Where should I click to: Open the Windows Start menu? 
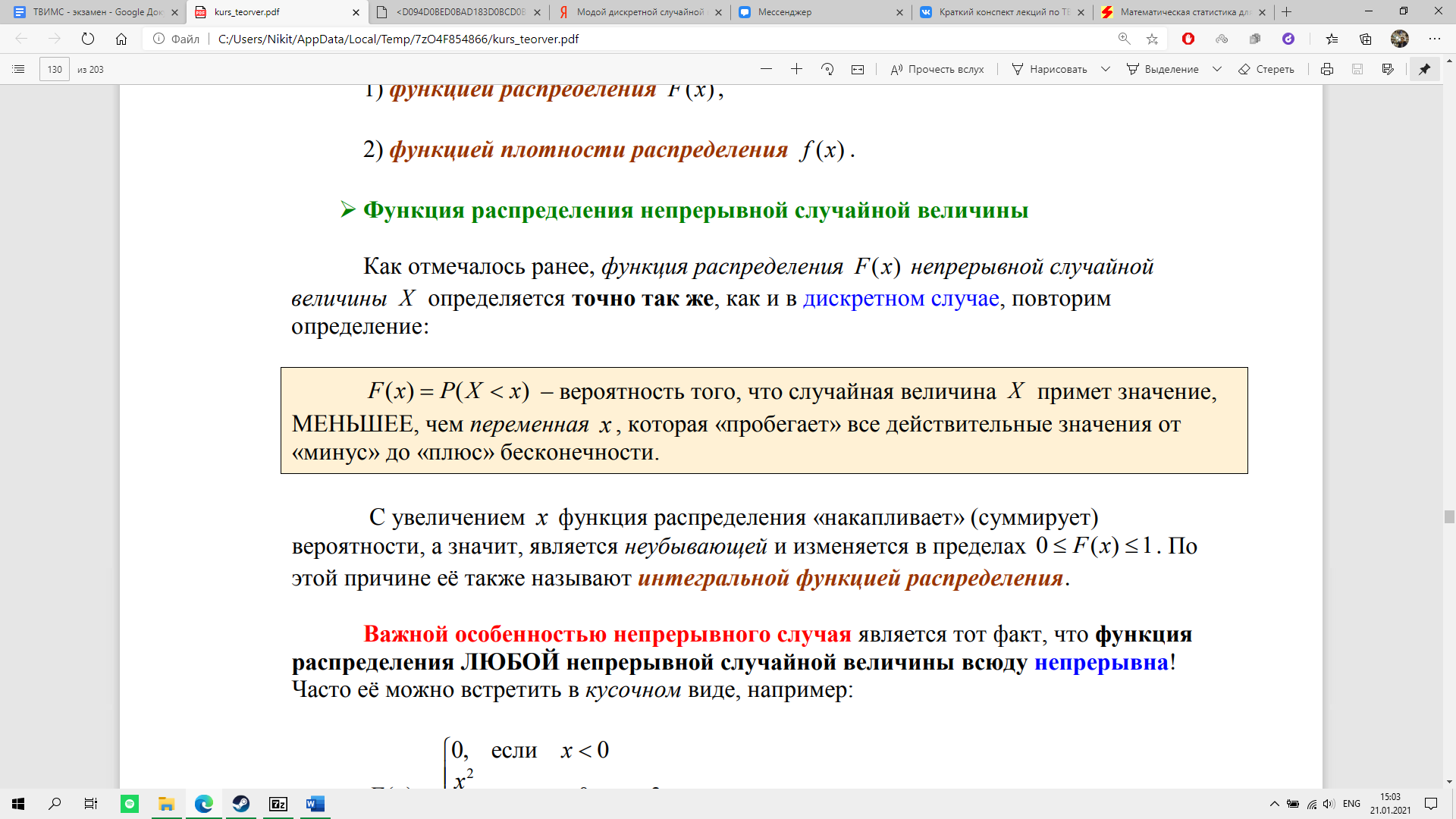[x=18, y=804]
